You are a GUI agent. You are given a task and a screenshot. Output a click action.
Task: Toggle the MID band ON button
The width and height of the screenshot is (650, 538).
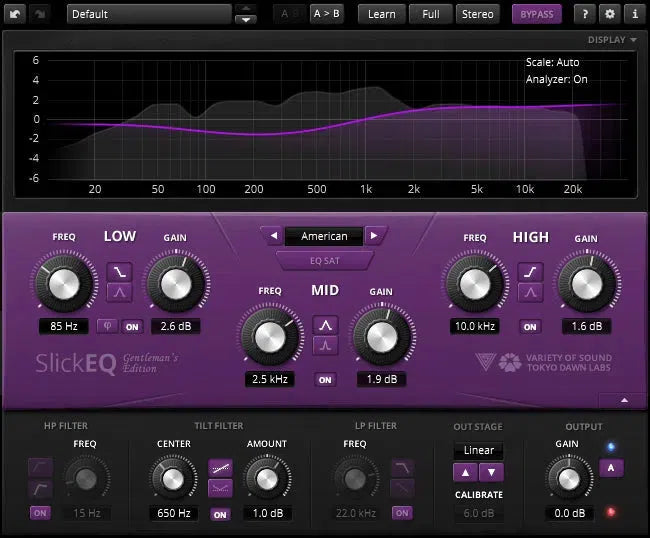click(324, 380)
